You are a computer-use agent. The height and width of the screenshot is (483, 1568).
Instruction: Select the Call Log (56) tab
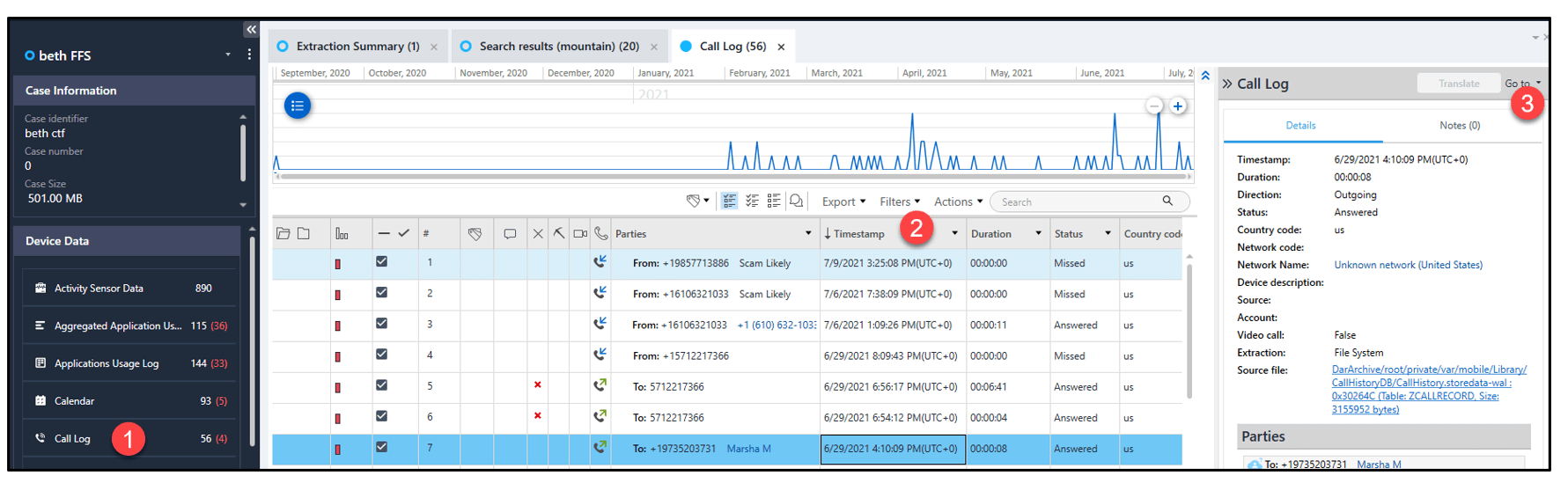point(732,47)
